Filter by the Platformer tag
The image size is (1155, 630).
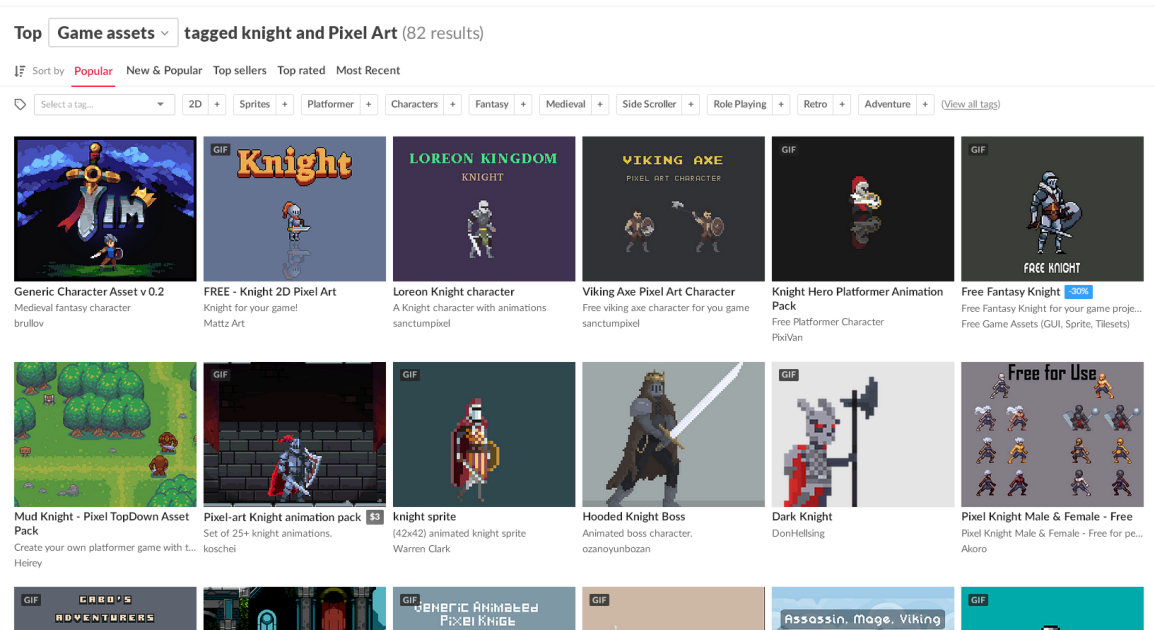point(331,105)
